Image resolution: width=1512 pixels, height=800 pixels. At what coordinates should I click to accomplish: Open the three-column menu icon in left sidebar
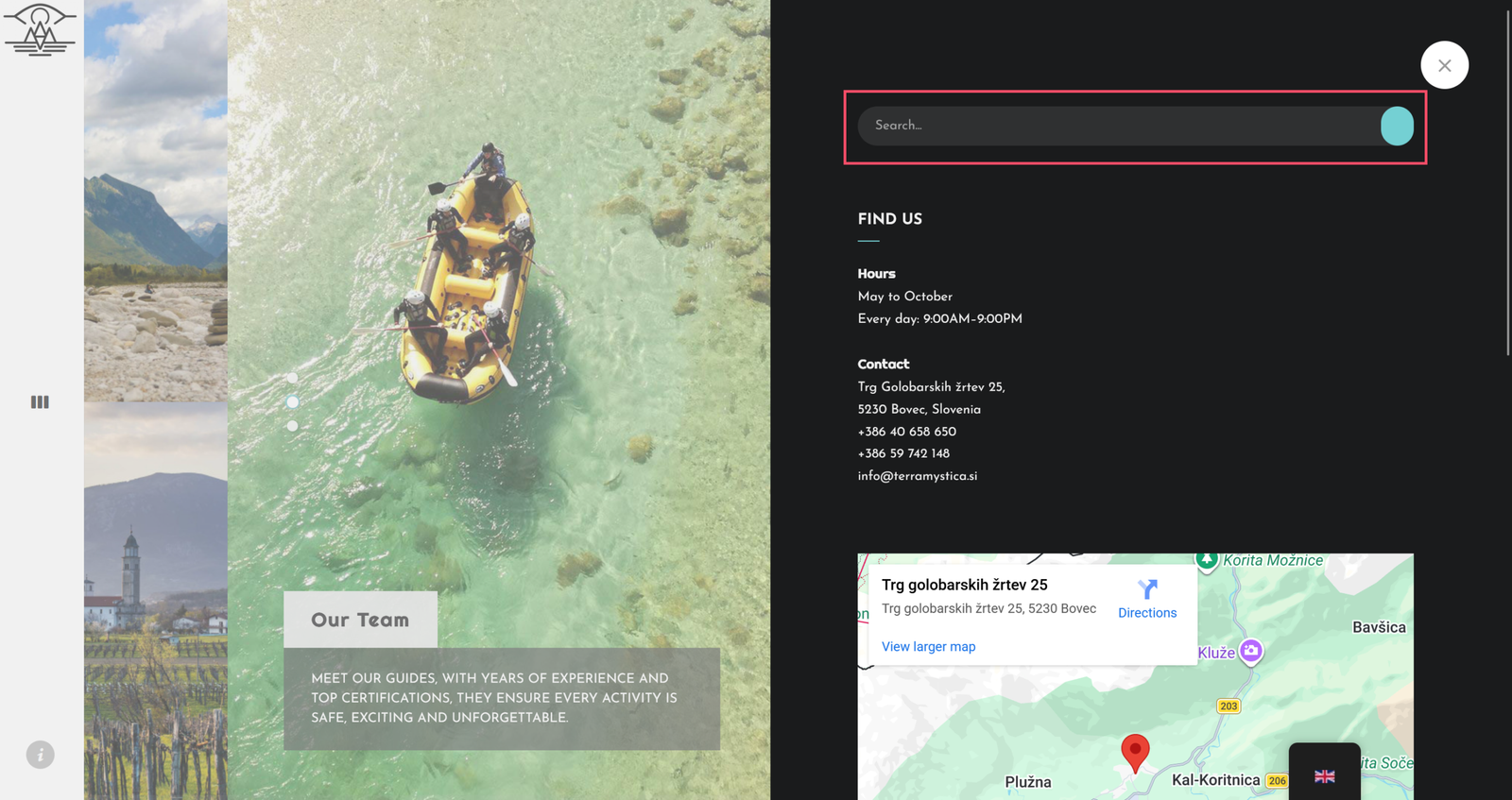click(x=40, y=402)
